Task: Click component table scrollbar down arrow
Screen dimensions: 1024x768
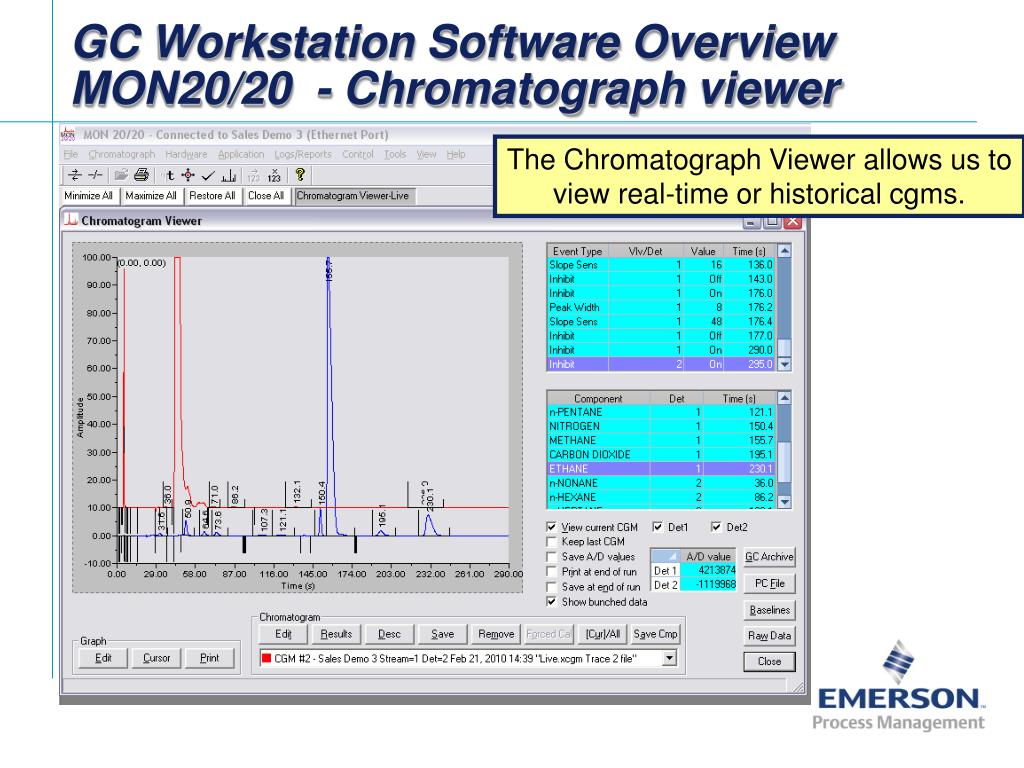Action: [785, 502]
